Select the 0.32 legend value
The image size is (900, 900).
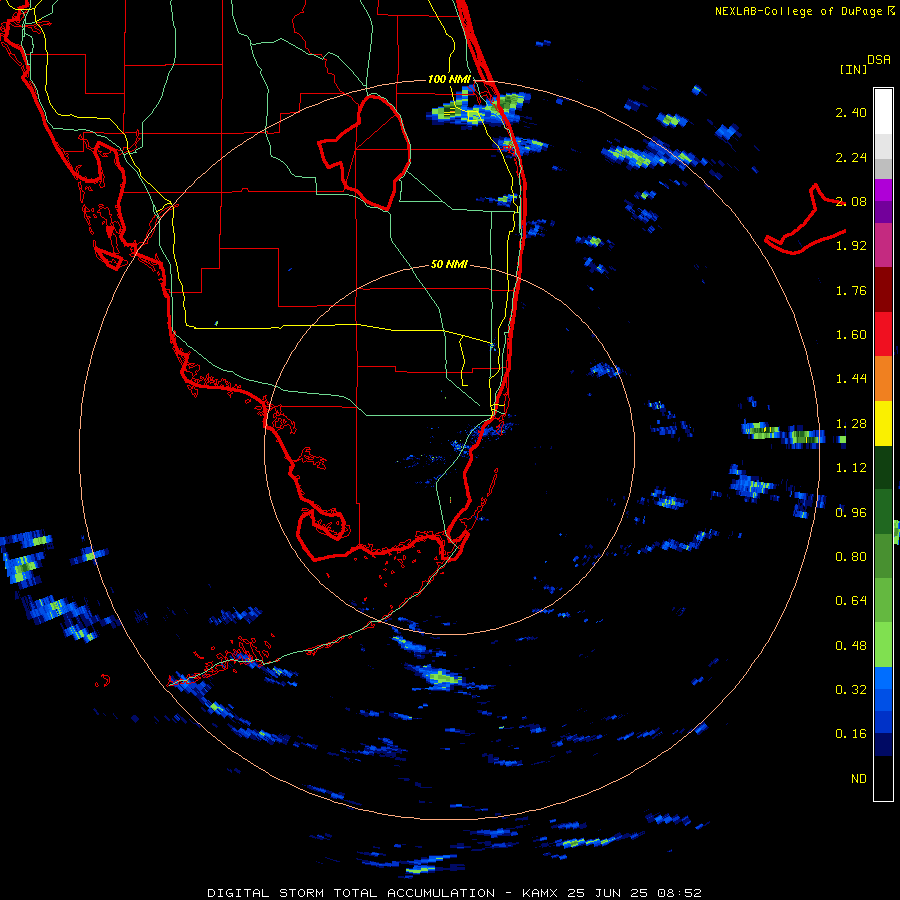click(x=851, y=690)
